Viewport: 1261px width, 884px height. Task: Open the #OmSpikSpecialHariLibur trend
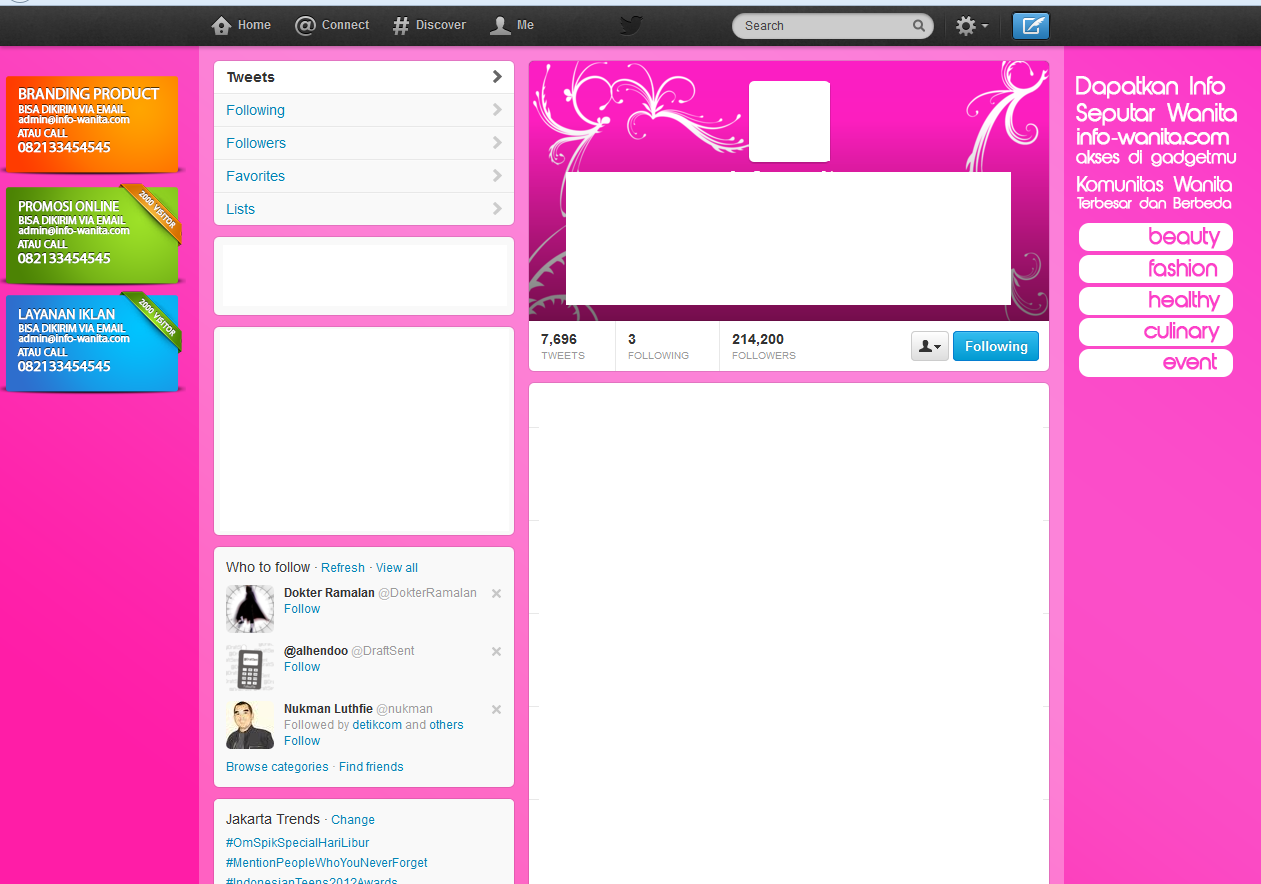pos(297,842)
